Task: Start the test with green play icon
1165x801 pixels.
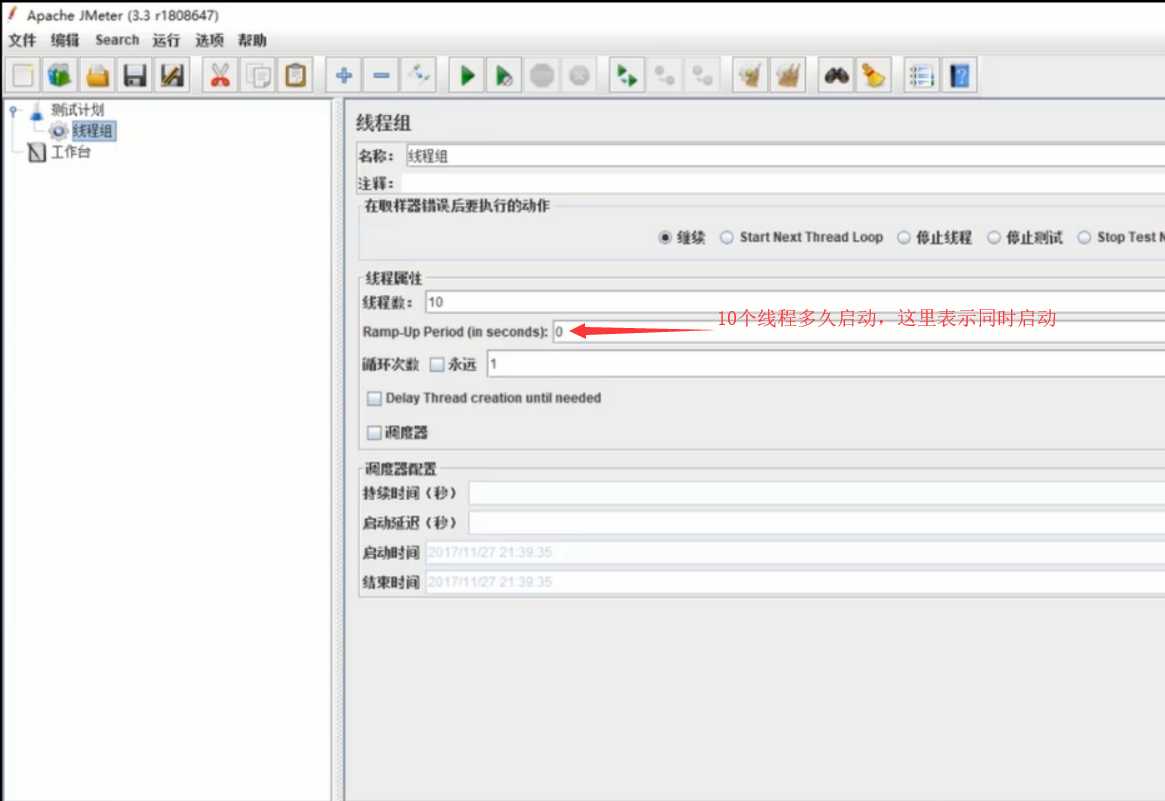Action: click(467, 75)
